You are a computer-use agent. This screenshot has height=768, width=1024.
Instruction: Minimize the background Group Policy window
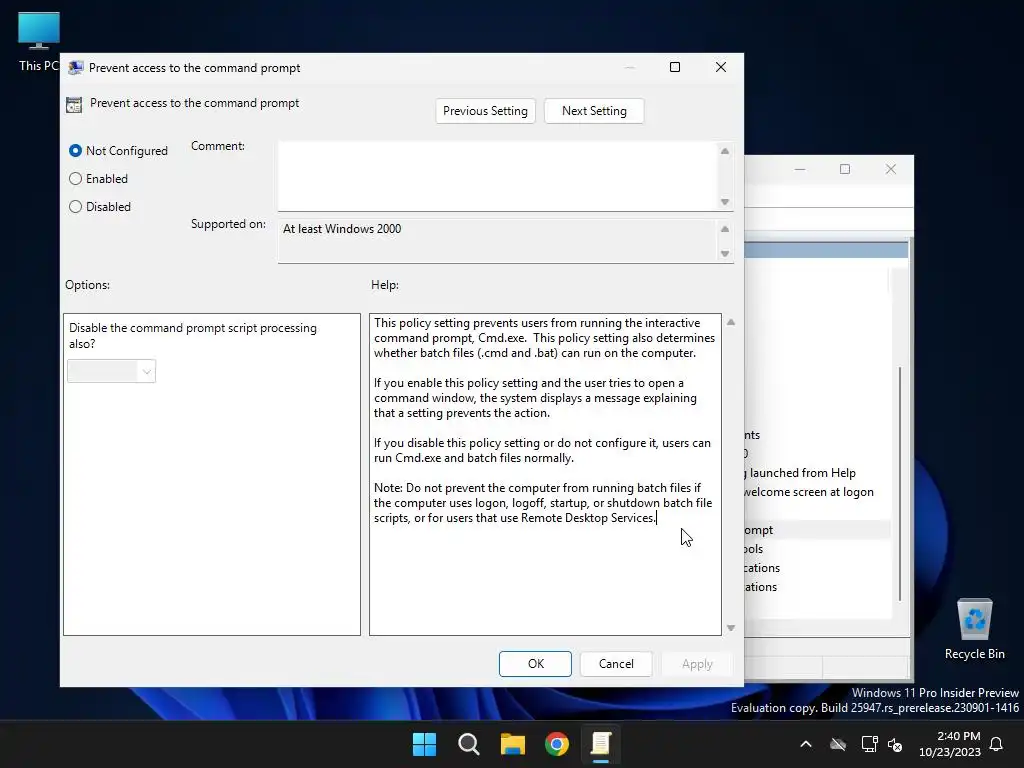click(x=800, y=169)
